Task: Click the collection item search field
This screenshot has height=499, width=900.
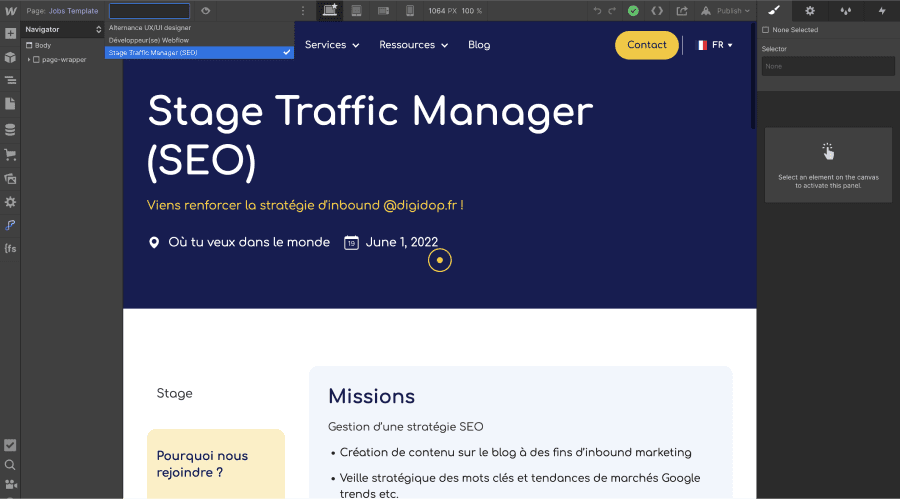Action: tap(149, 10)
